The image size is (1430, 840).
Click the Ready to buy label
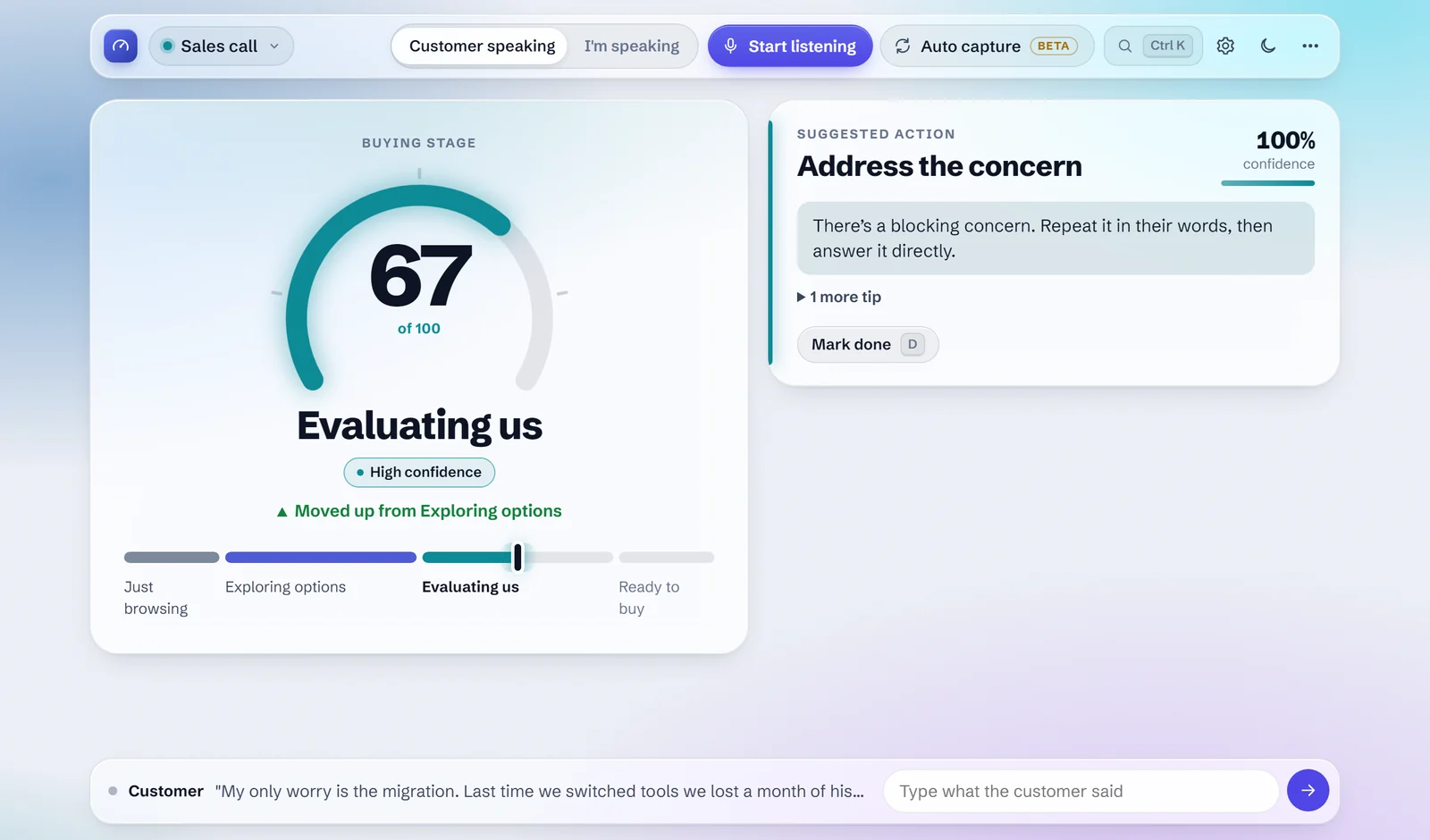pyautogui.click(x=649, y=598)
